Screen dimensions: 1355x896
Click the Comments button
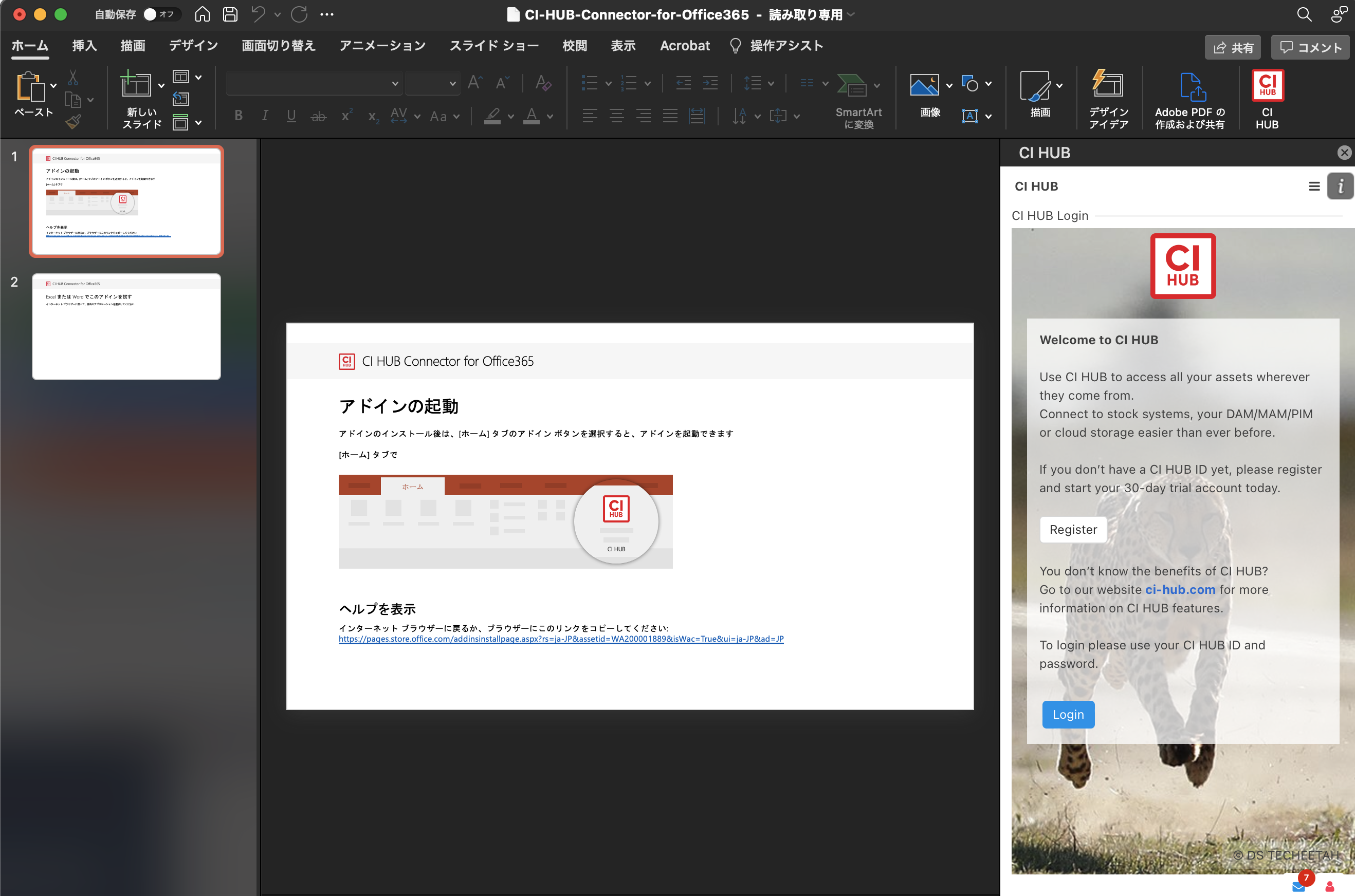pyautogui.click(x=1310, y=47)
